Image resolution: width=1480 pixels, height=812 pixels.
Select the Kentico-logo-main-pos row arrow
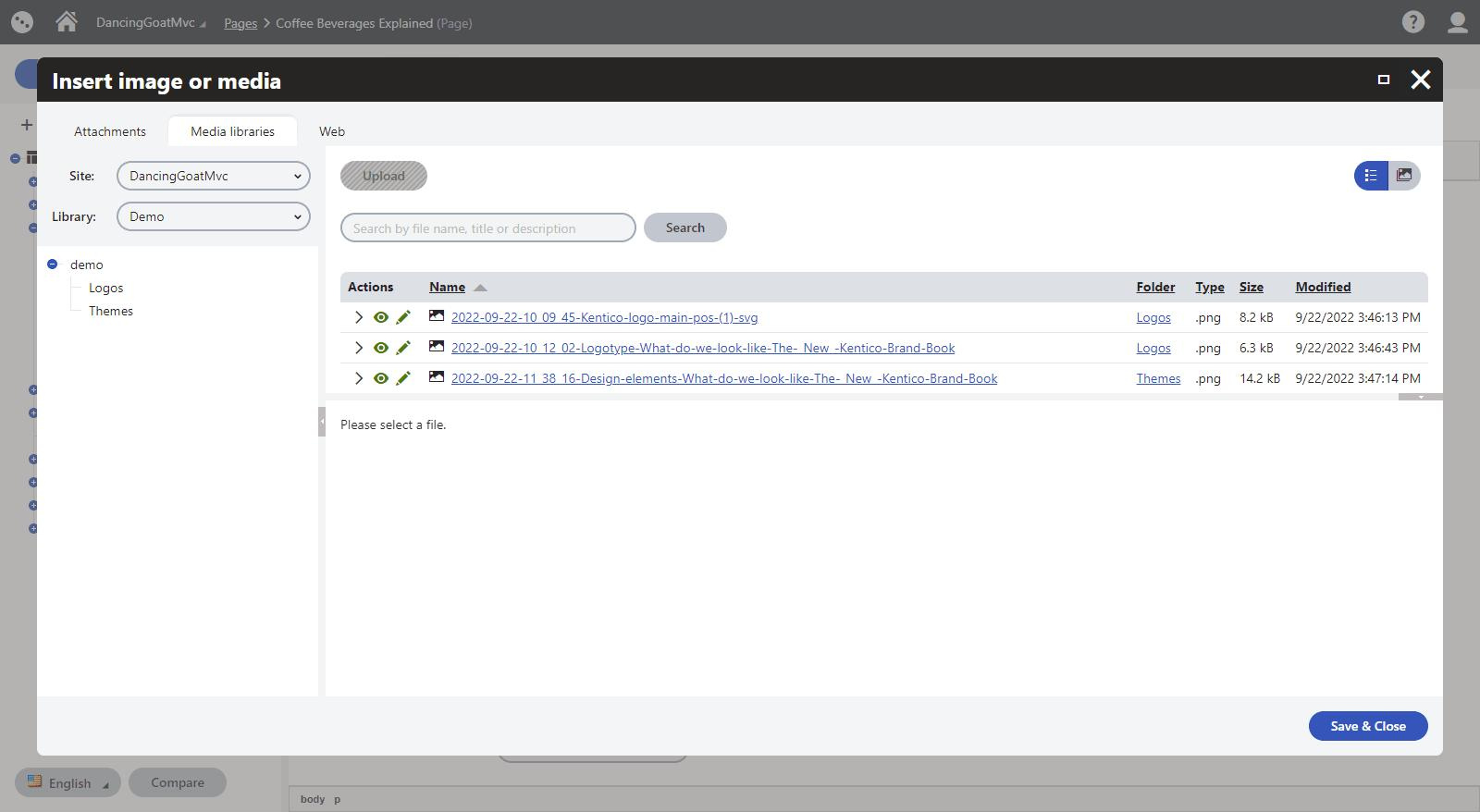[359, 317]
